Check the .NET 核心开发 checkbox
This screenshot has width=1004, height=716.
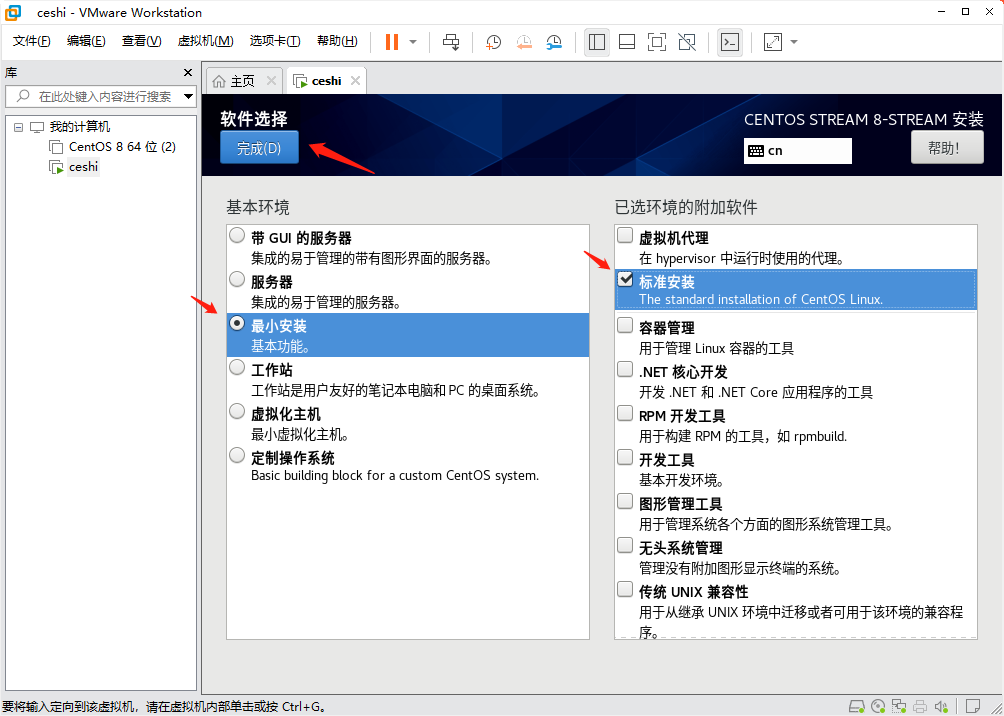625,370
